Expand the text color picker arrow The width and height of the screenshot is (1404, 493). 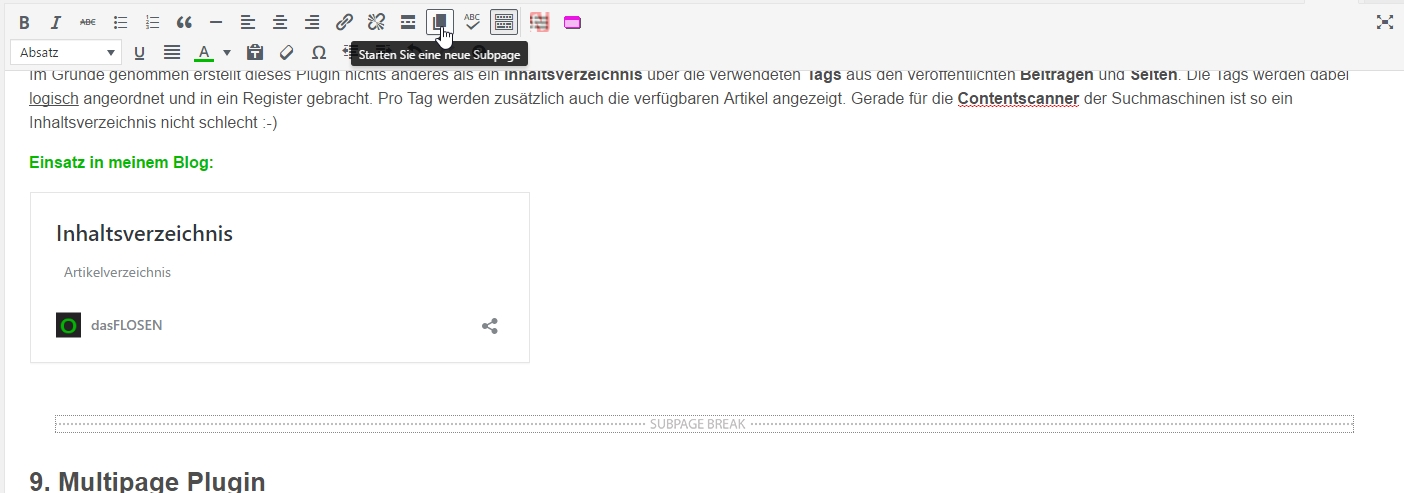tap(227, 53)
